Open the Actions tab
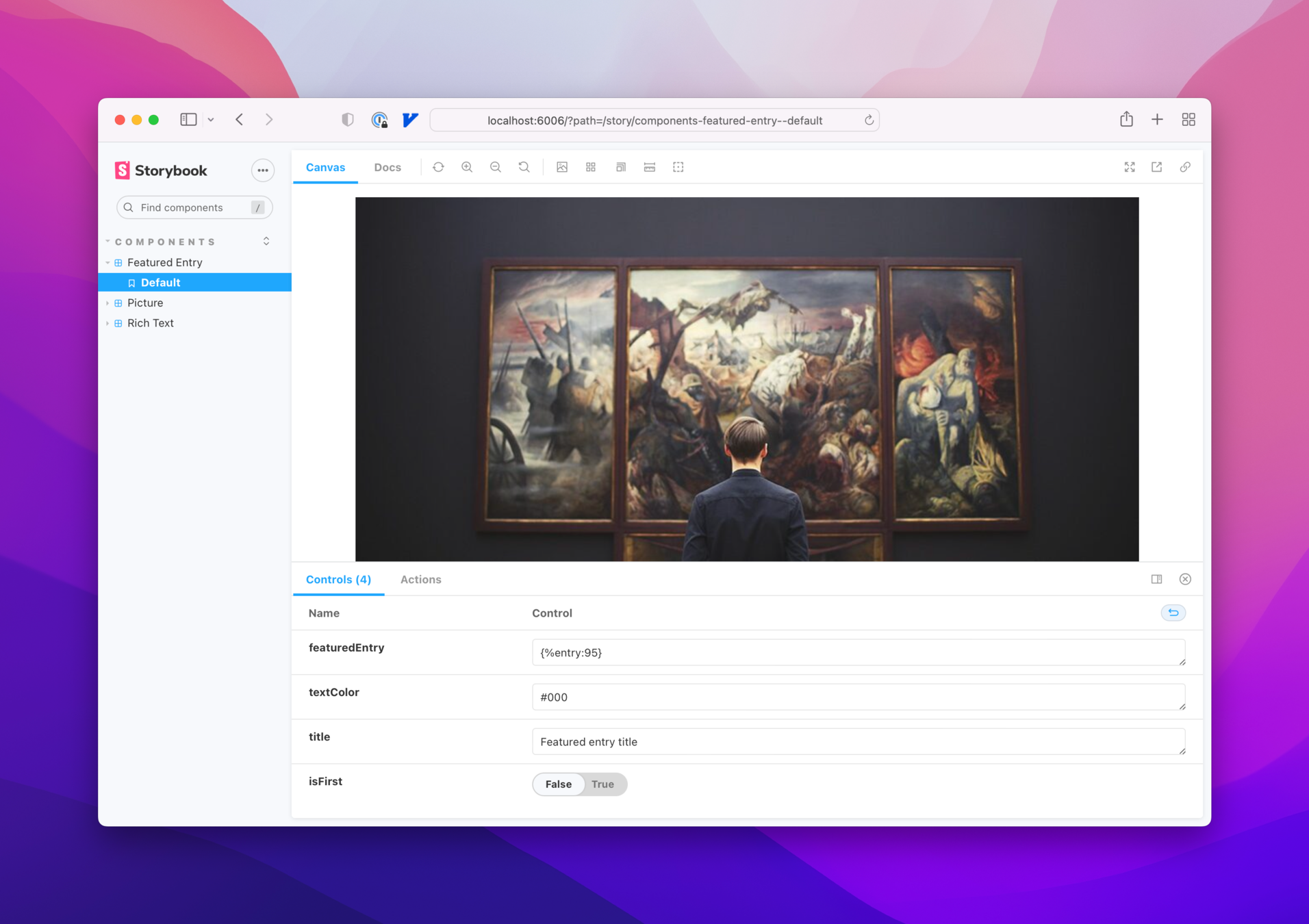This screenshot has width=1309, height=924. click(420, 580)
